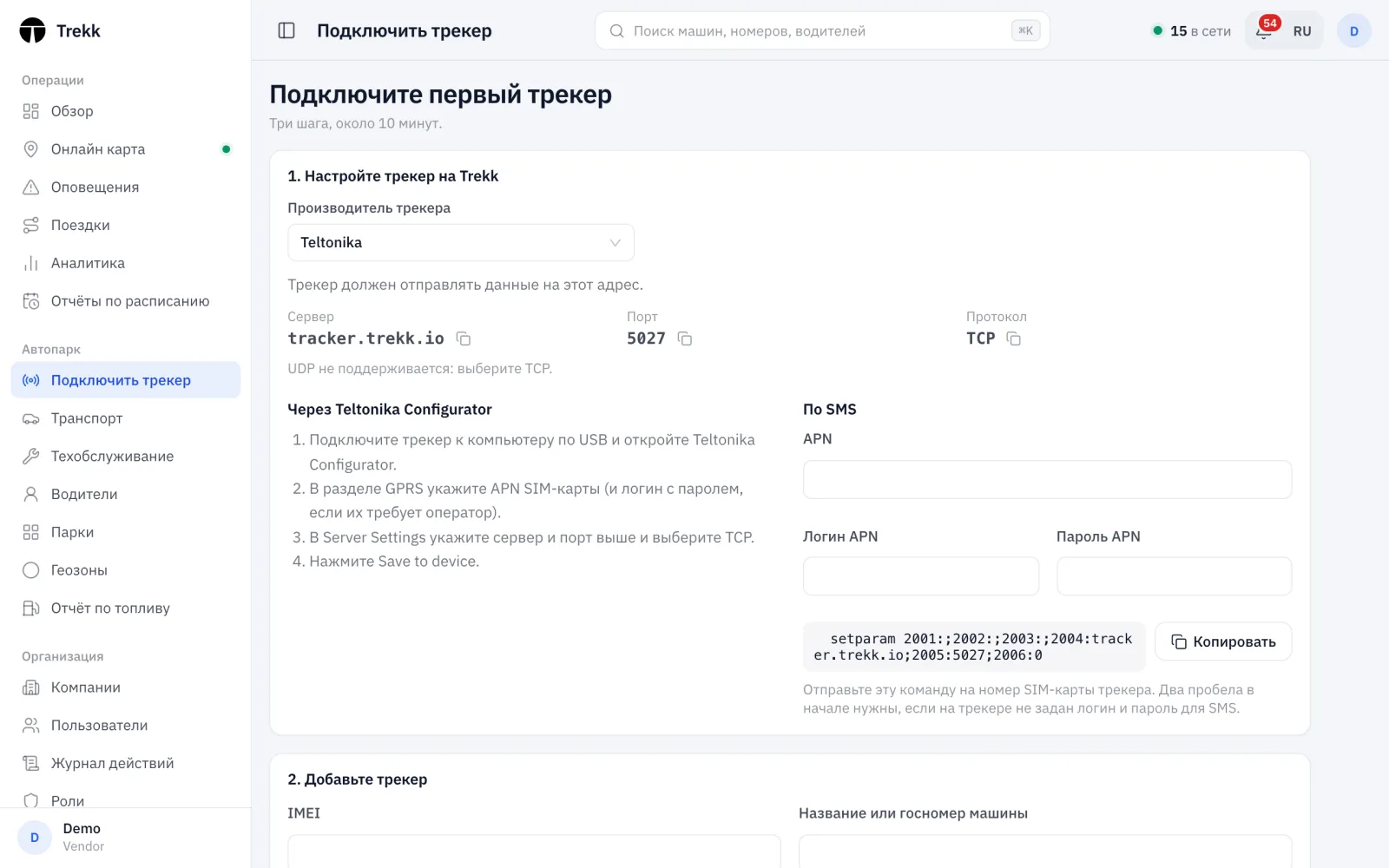The height and width of the screenshot is (868, 1389).
Task: Copy the port number 5027
Action: pos(685,339)
